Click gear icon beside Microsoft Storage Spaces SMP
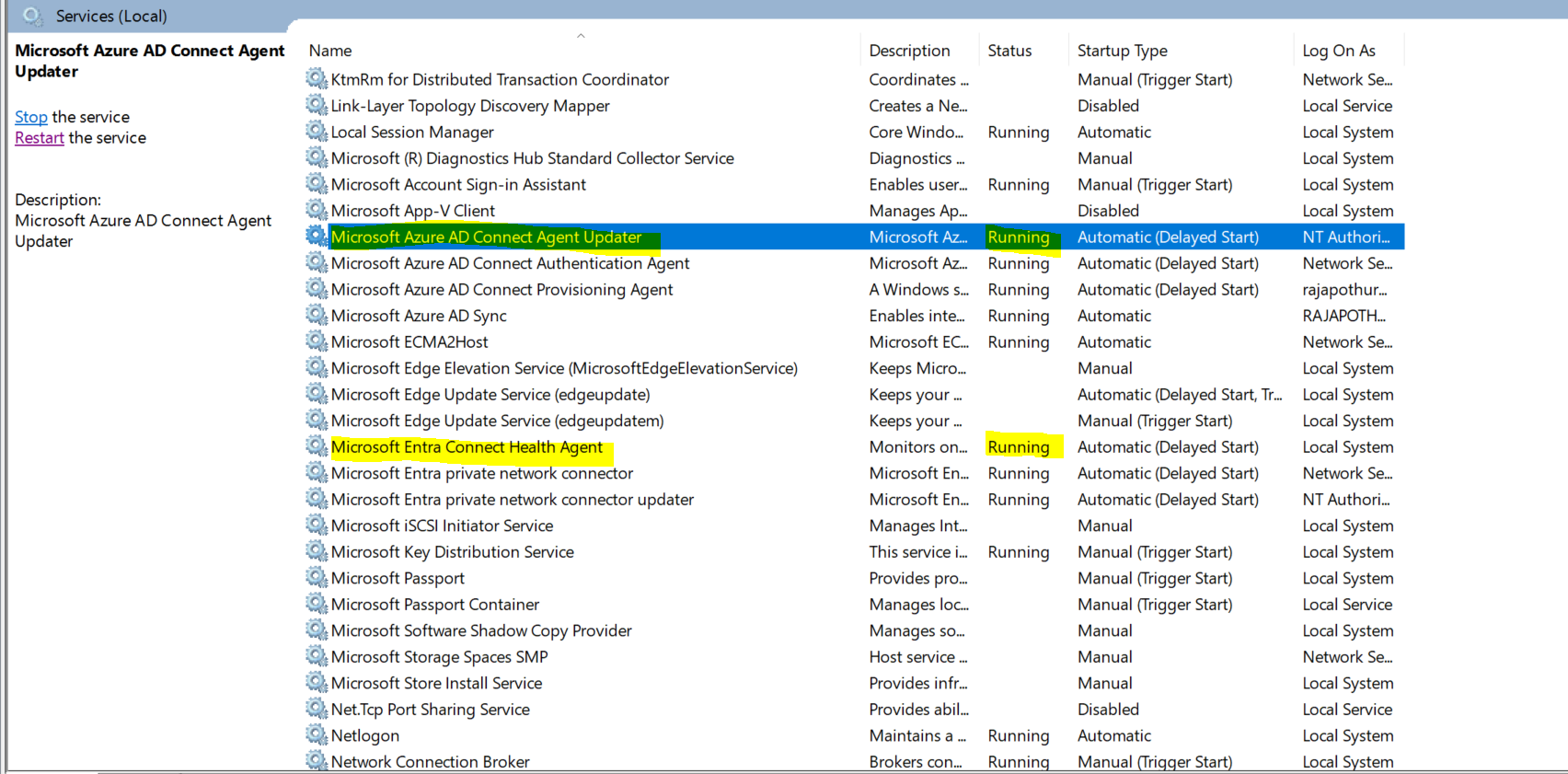Image resolution: width=1568 pixels, height=774 pixels. coord(317,656)
